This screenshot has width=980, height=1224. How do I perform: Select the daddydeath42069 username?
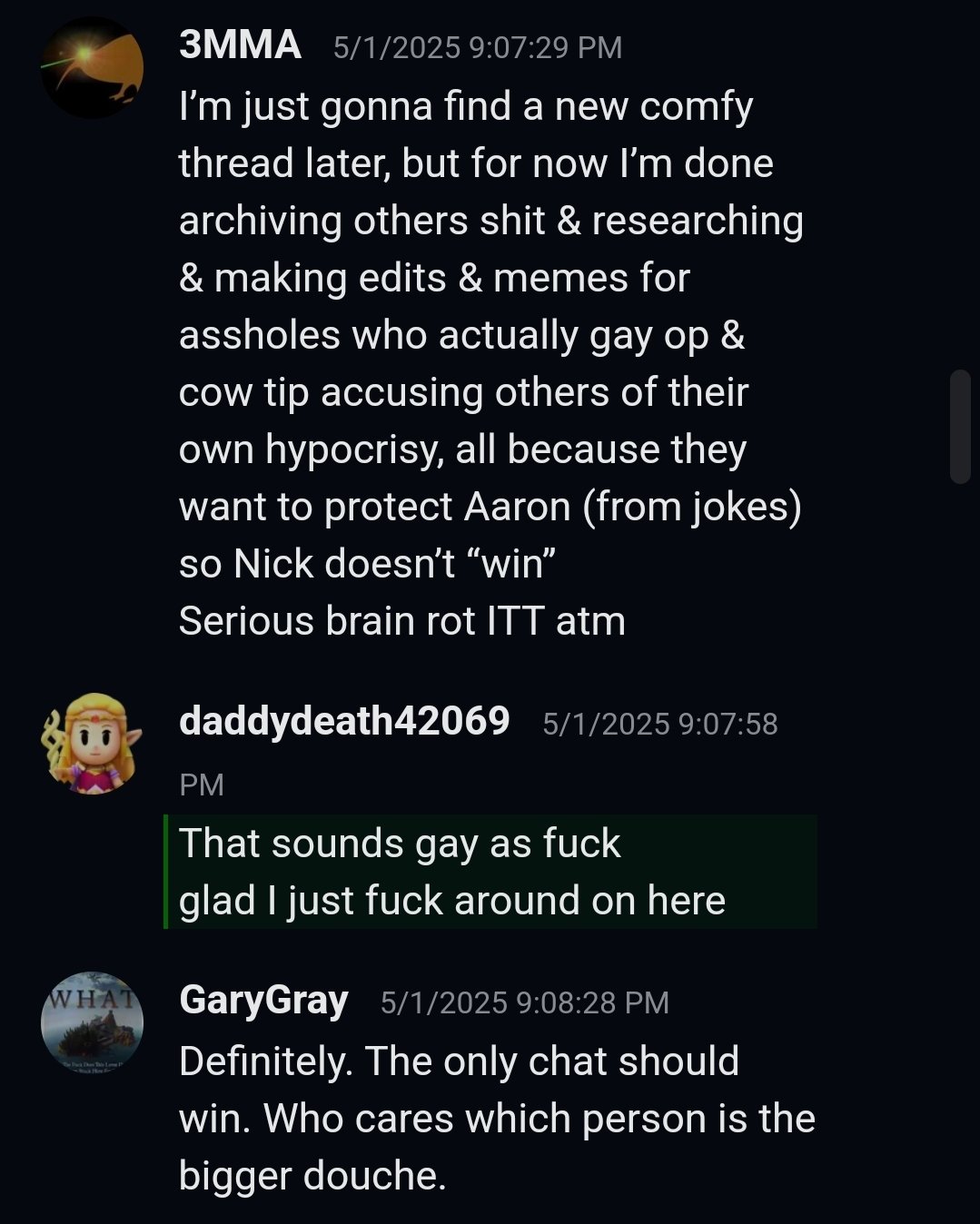344,721
